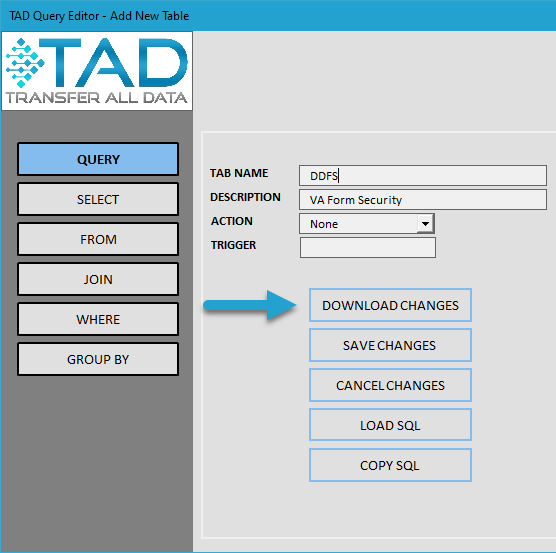Click the DOWNLOAD CHANGES button

(x=390, y=305)
